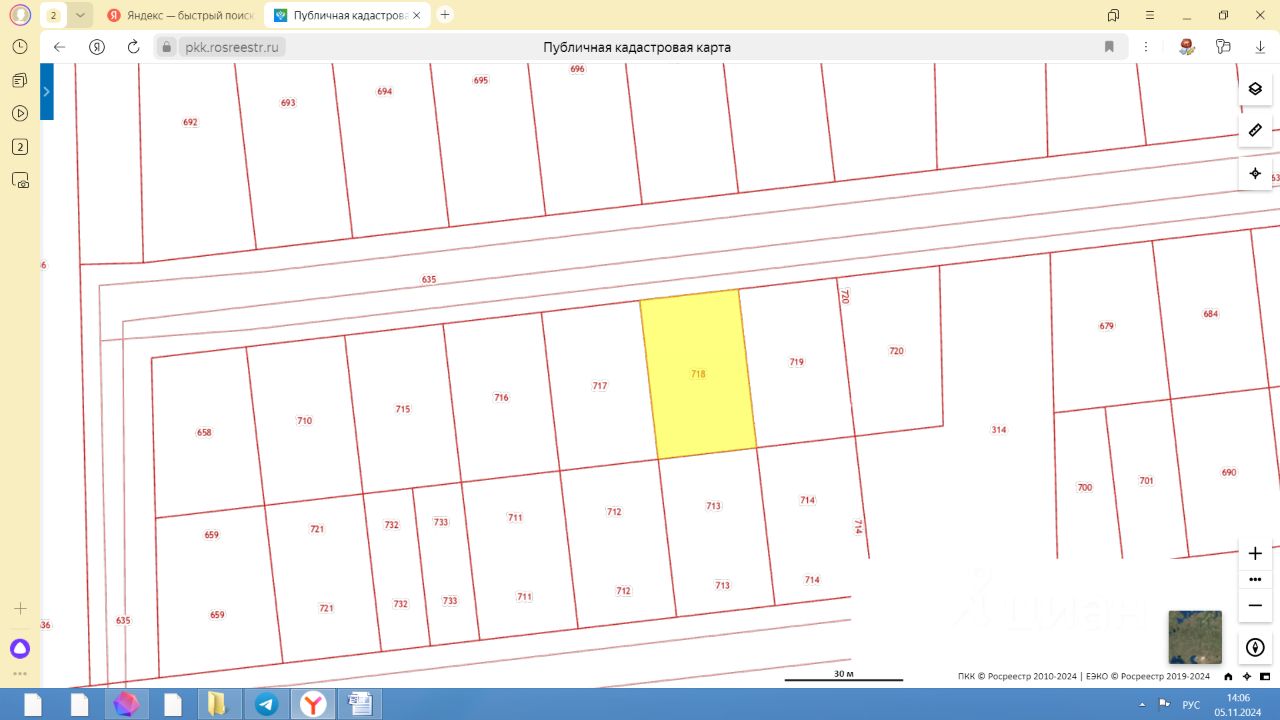
Task: Go back to the previous page
Action: click(x=59, y=47)
